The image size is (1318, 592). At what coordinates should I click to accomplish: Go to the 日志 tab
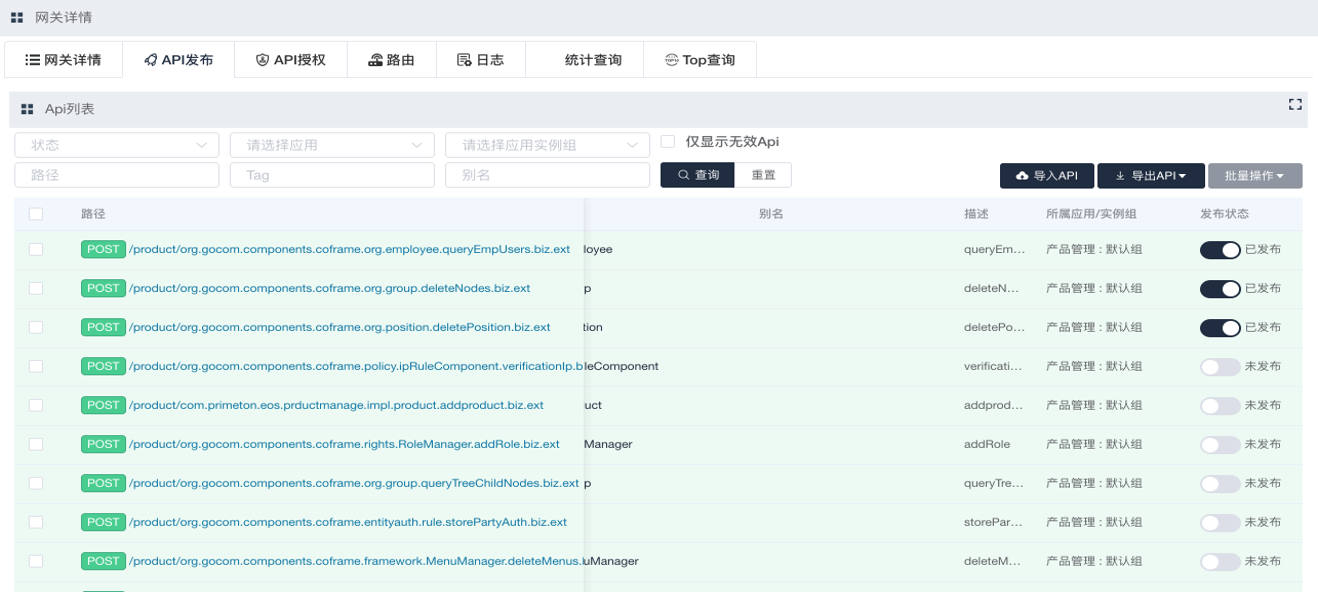480,60
